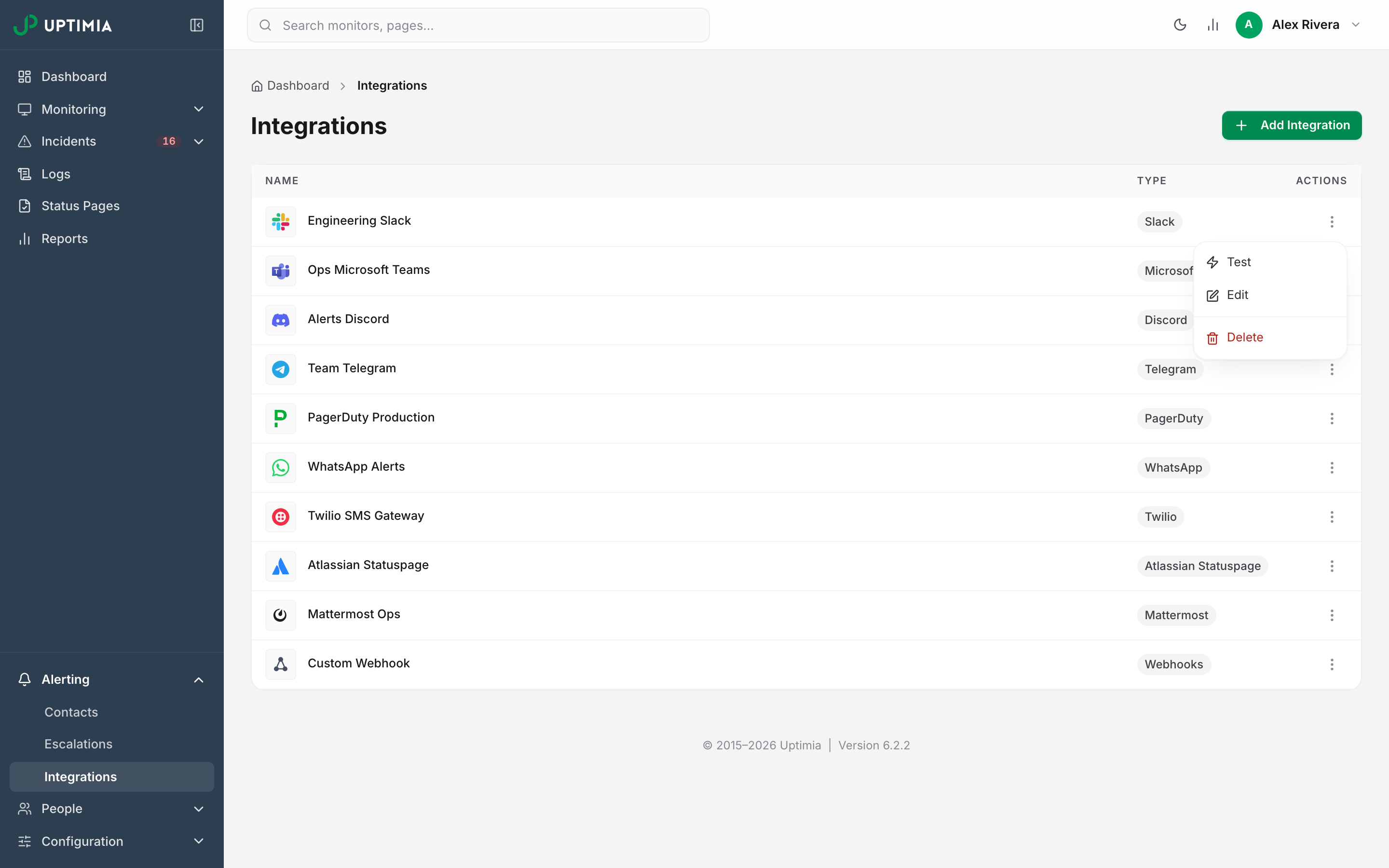Choose Delete in the actions menu

(1269, 338)
